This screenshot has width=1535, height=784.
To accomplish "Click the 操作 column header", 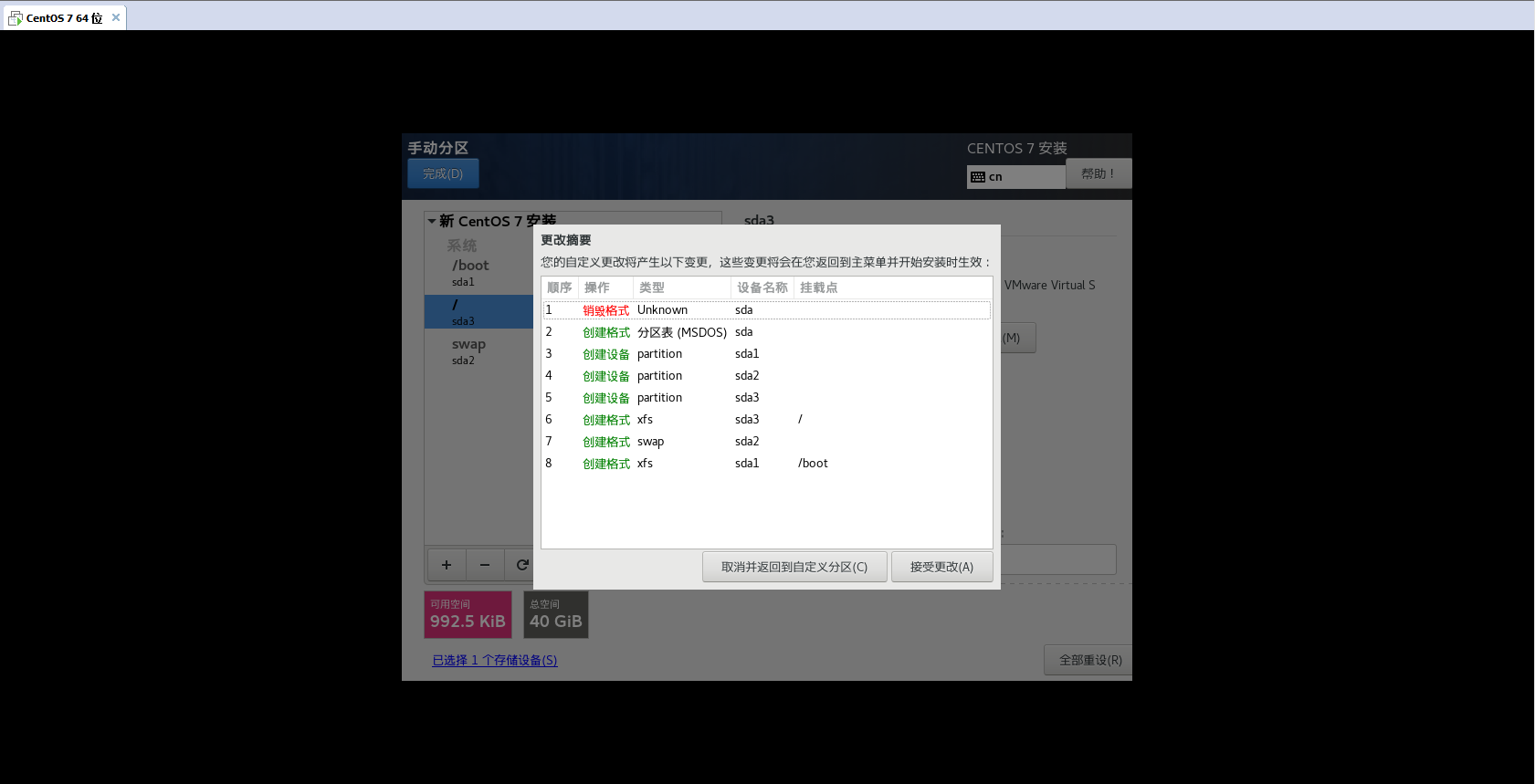I will point(605,287).
